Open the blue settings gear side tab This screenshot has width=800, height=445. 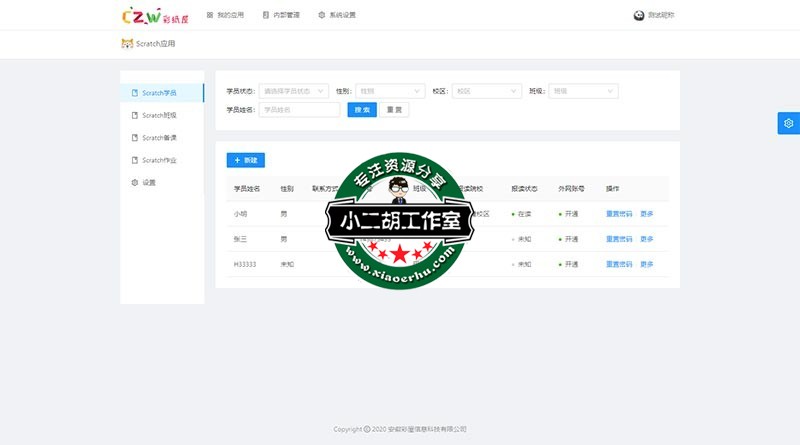click(788, 123)
